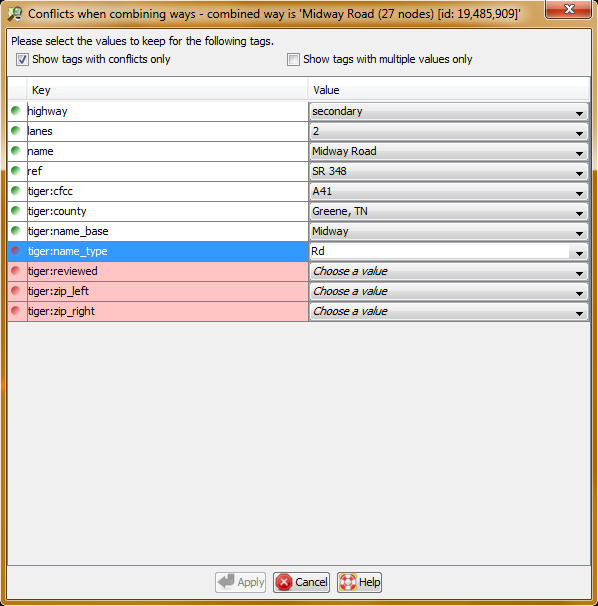The image size is (598, 606).
Task: Click the Apply button
Action: pos(240,582)
